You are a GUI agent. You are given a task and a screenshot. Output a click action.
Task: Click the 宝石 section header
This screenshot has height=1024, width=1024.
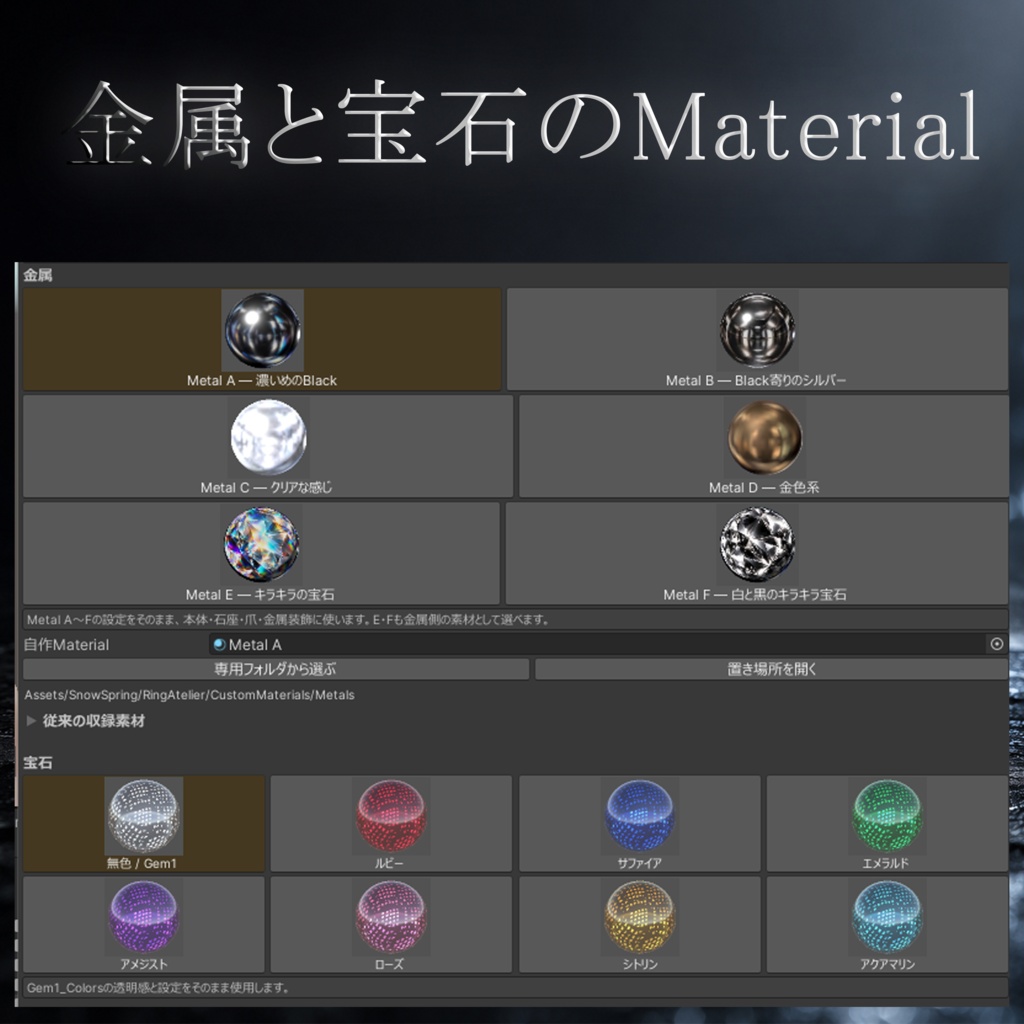(38, 763)
